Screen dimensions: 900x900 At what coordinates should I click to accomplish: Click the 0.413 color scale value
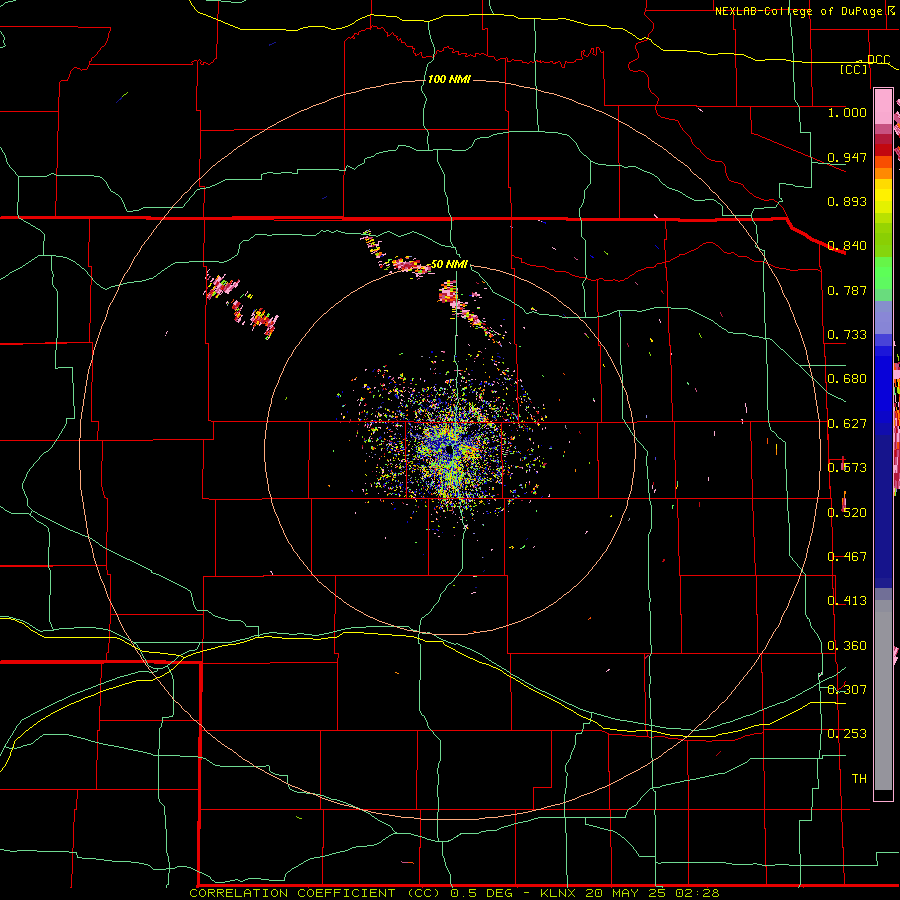click(847, 601)
